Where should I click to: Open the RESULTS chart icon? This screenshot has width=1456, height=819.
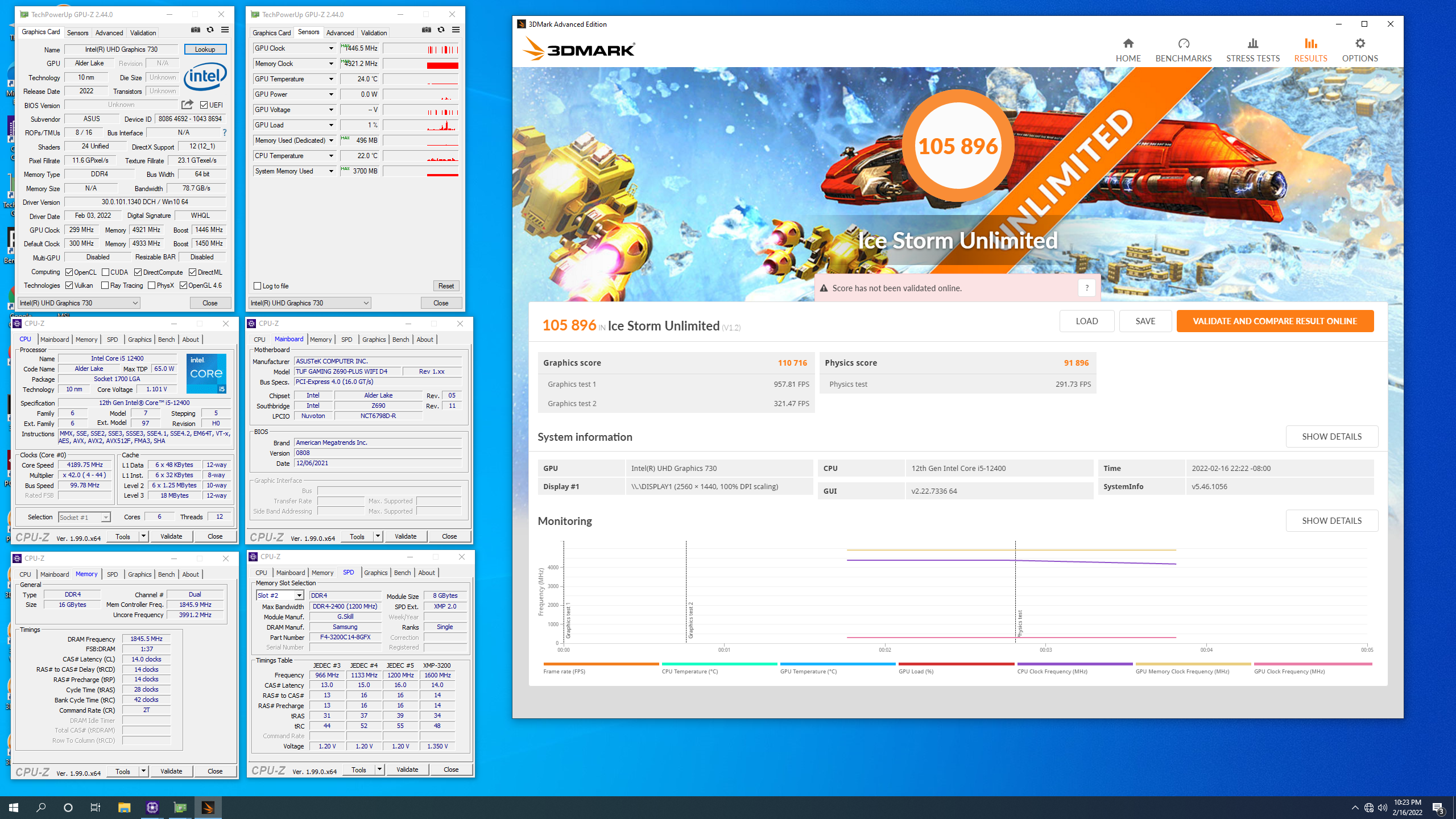pyautogui.click(x=1310, y=44)
